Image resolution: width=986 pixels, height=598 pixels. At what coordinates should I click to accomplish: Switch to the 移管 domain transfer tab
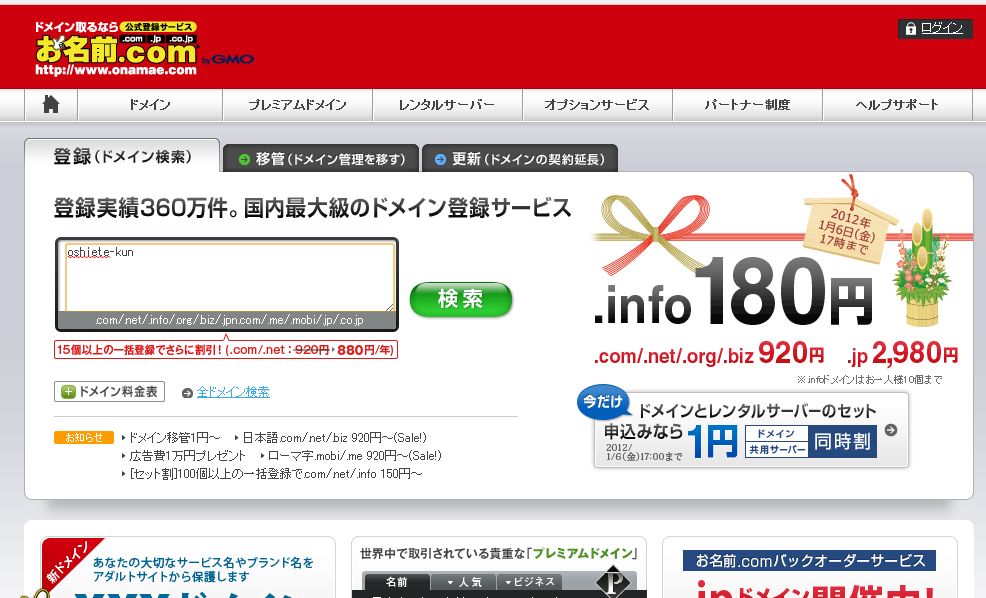[321, 158]
